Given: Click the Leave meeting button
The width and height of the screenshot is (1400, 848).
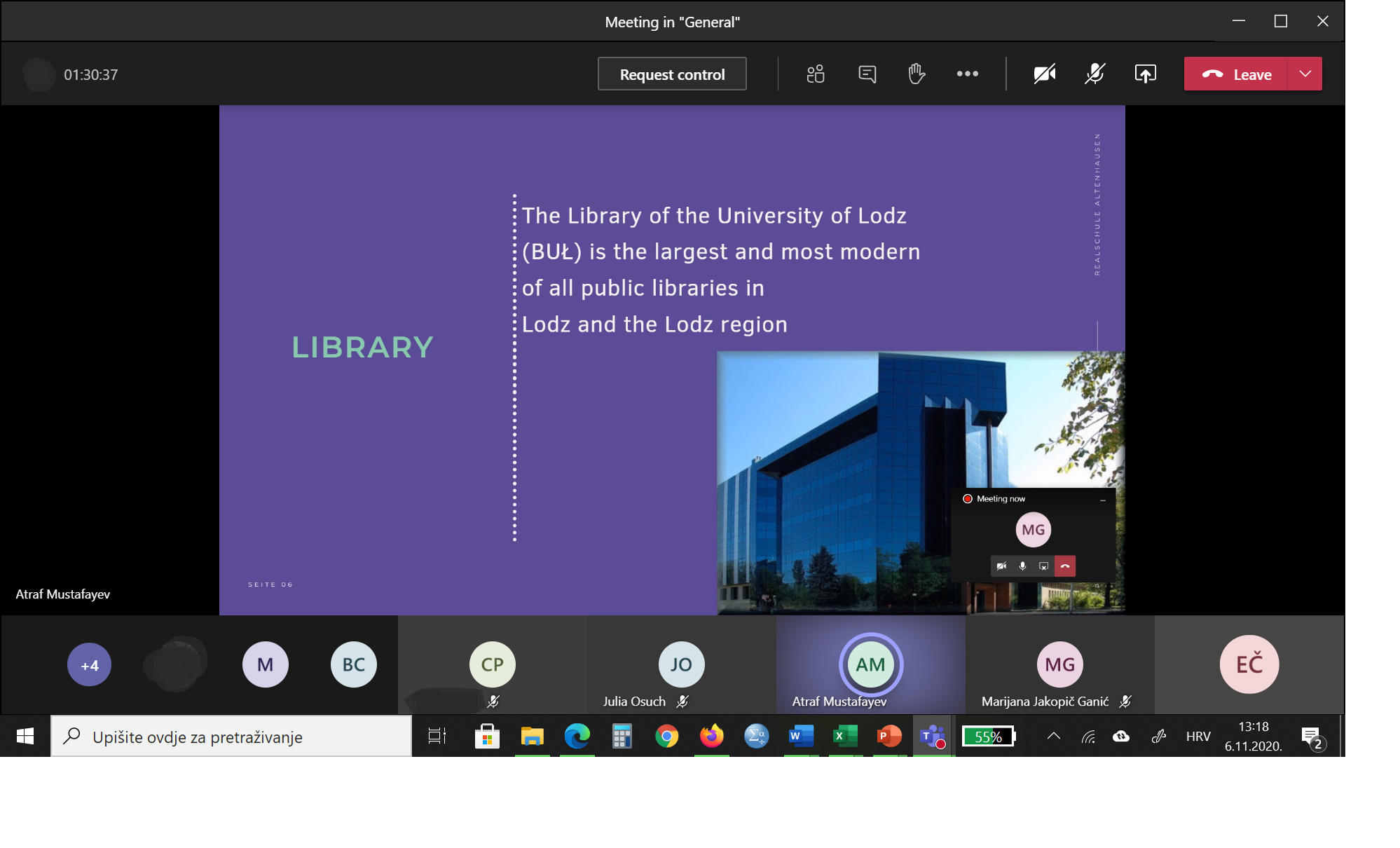Looking at the screenshot, I should pyautogui.click(x=1237, y=74).
